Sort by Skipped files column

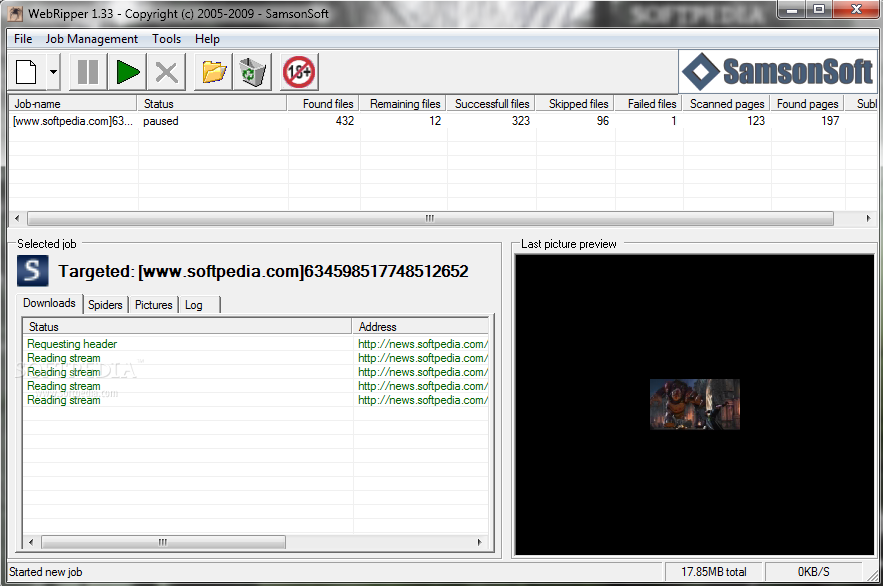click(574, 104)
